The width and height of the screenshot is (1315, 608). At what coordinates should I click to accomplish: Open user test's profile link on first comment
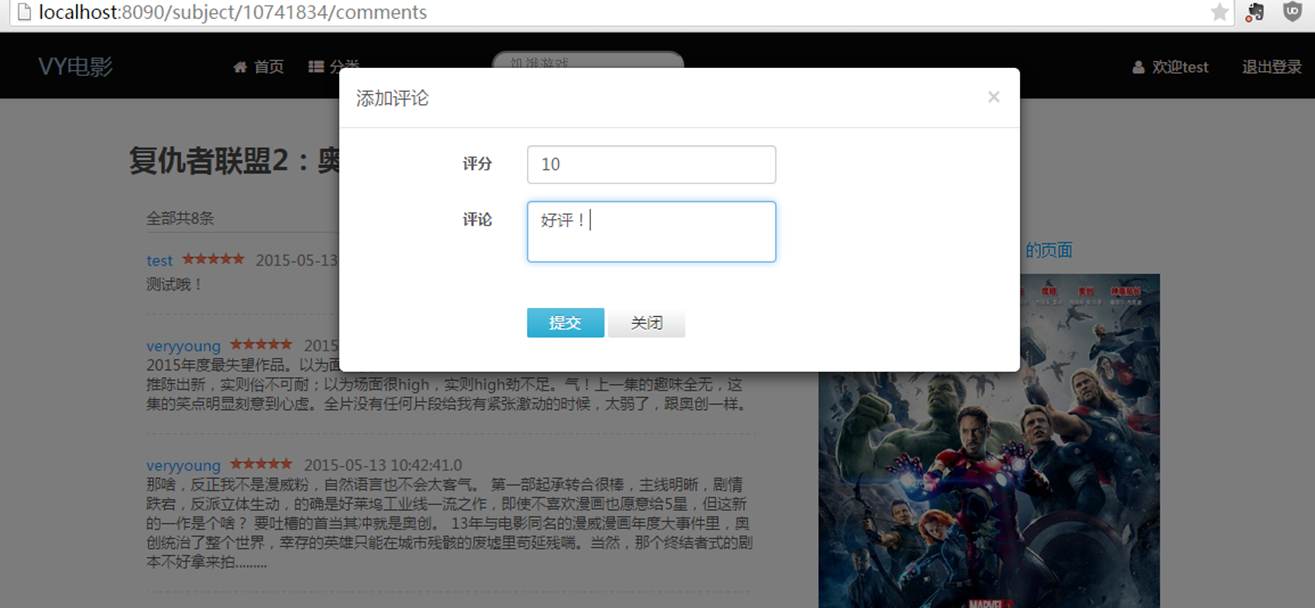[159, 260]
